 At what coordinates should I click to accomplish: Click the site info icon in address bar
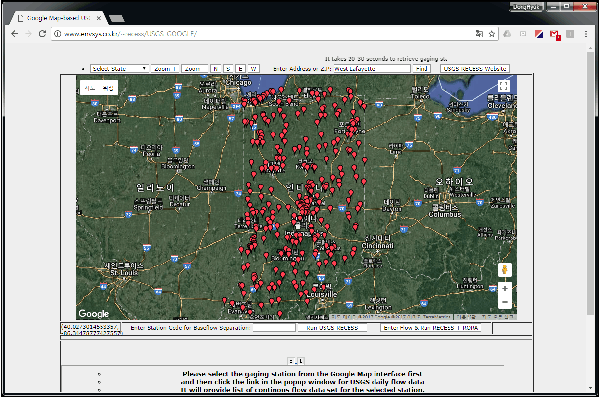tap(57, 34)
